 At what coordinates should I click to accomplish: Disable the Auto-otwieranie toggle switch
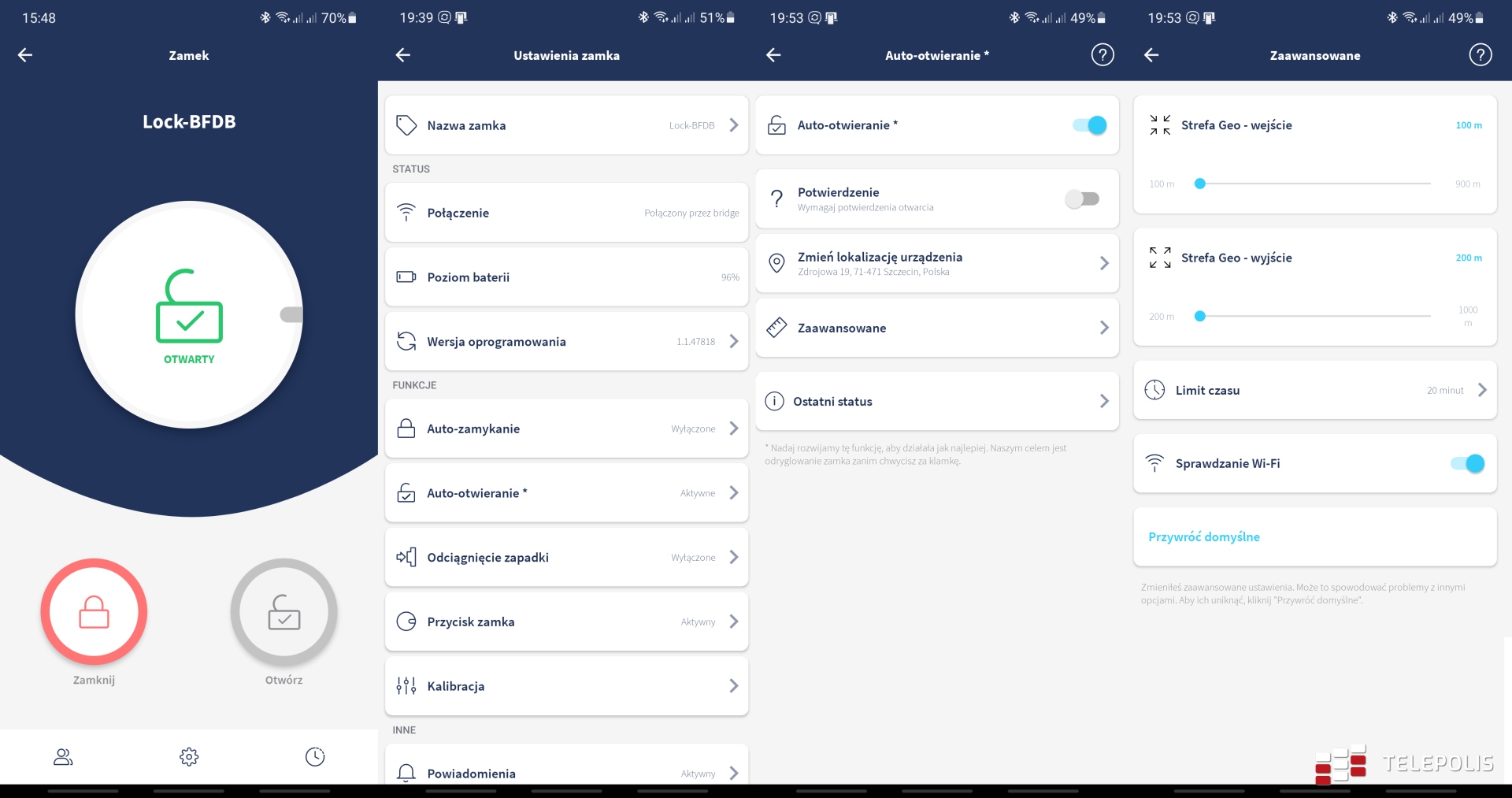1090,125
